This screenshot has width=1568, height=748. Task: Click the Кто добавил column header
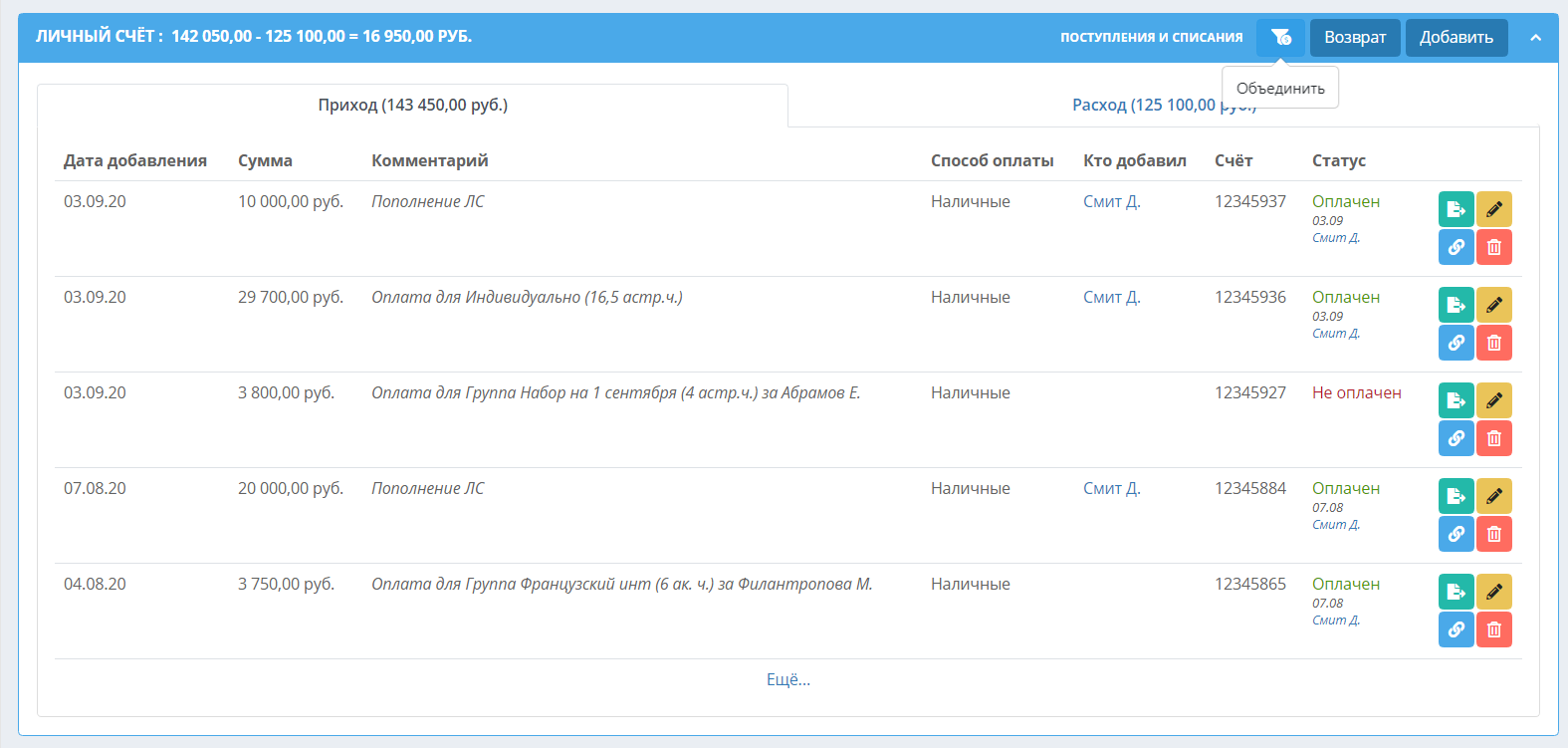[1135, 160]
